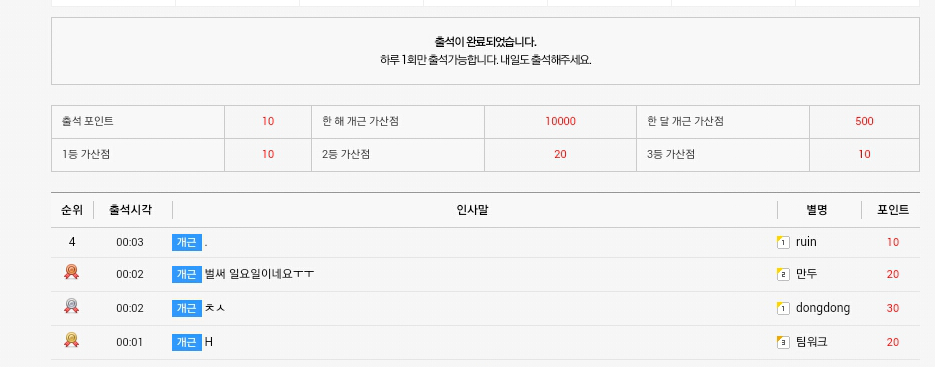Click the level badge beside dongdong
This screenshot has width=935, height=367.
point(783,309)
